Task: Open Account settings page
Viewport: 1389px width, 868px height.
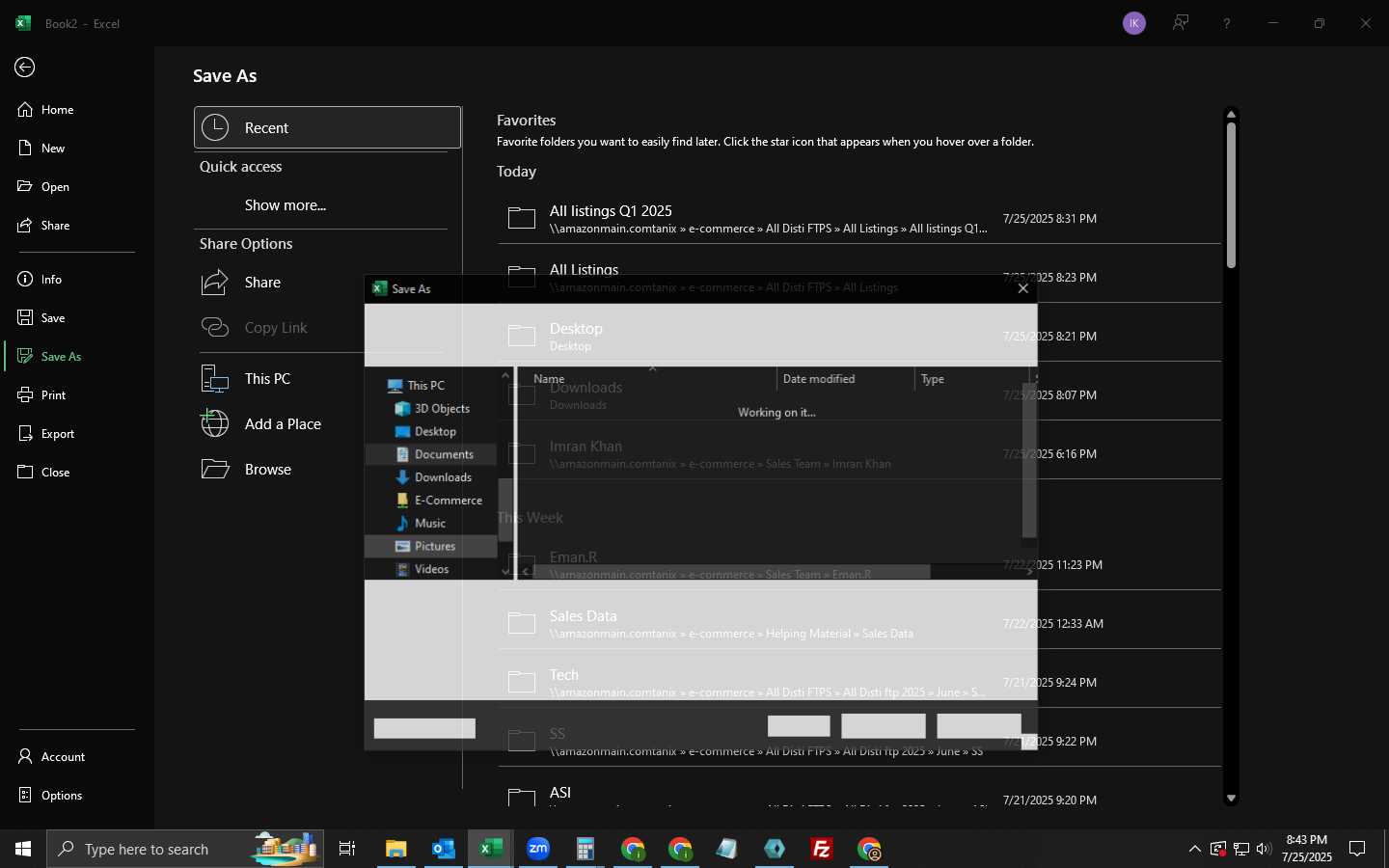Action: 77,757
